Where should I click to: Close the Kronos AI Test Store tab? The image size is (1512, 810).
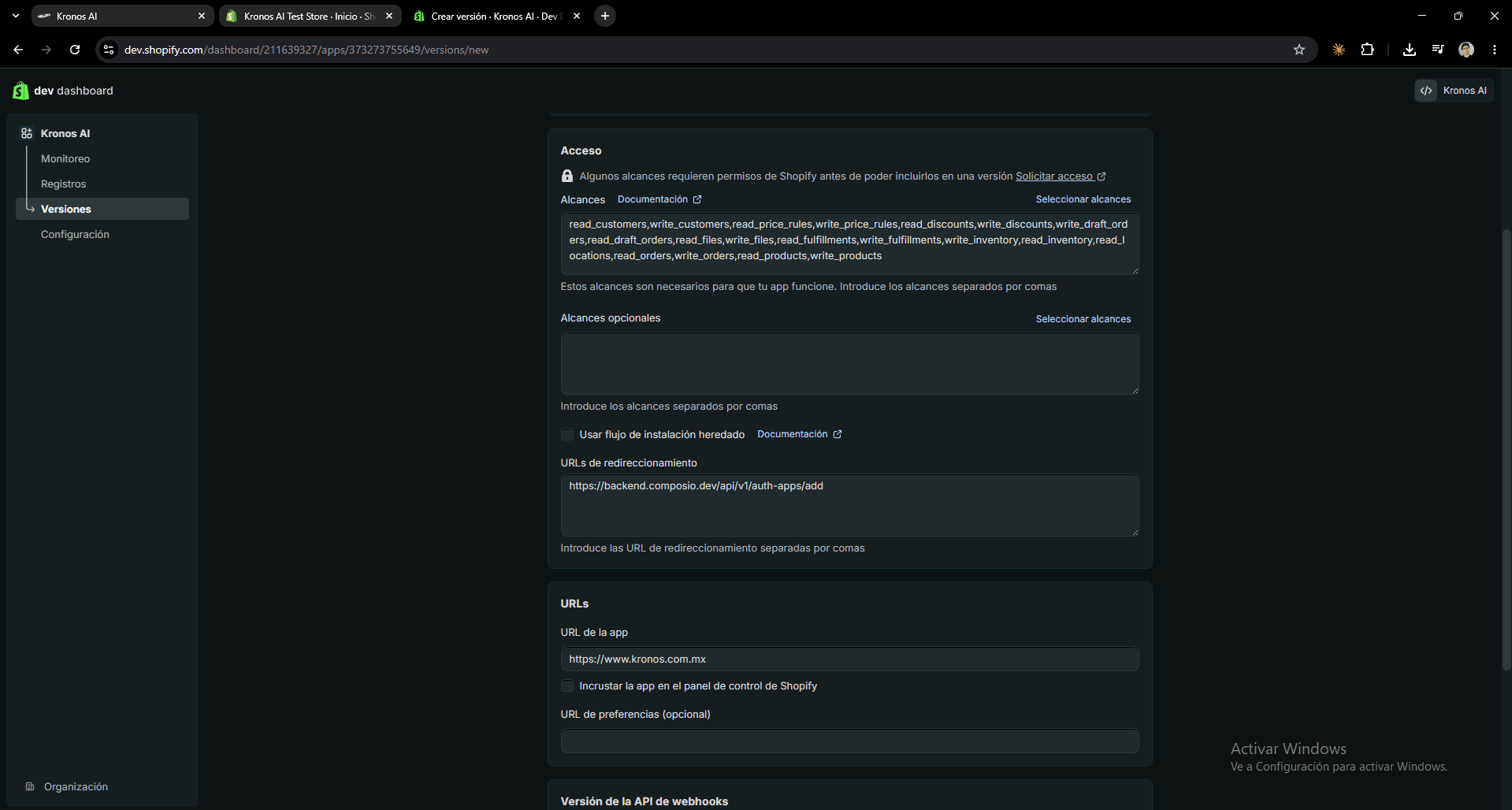point(389,16)
